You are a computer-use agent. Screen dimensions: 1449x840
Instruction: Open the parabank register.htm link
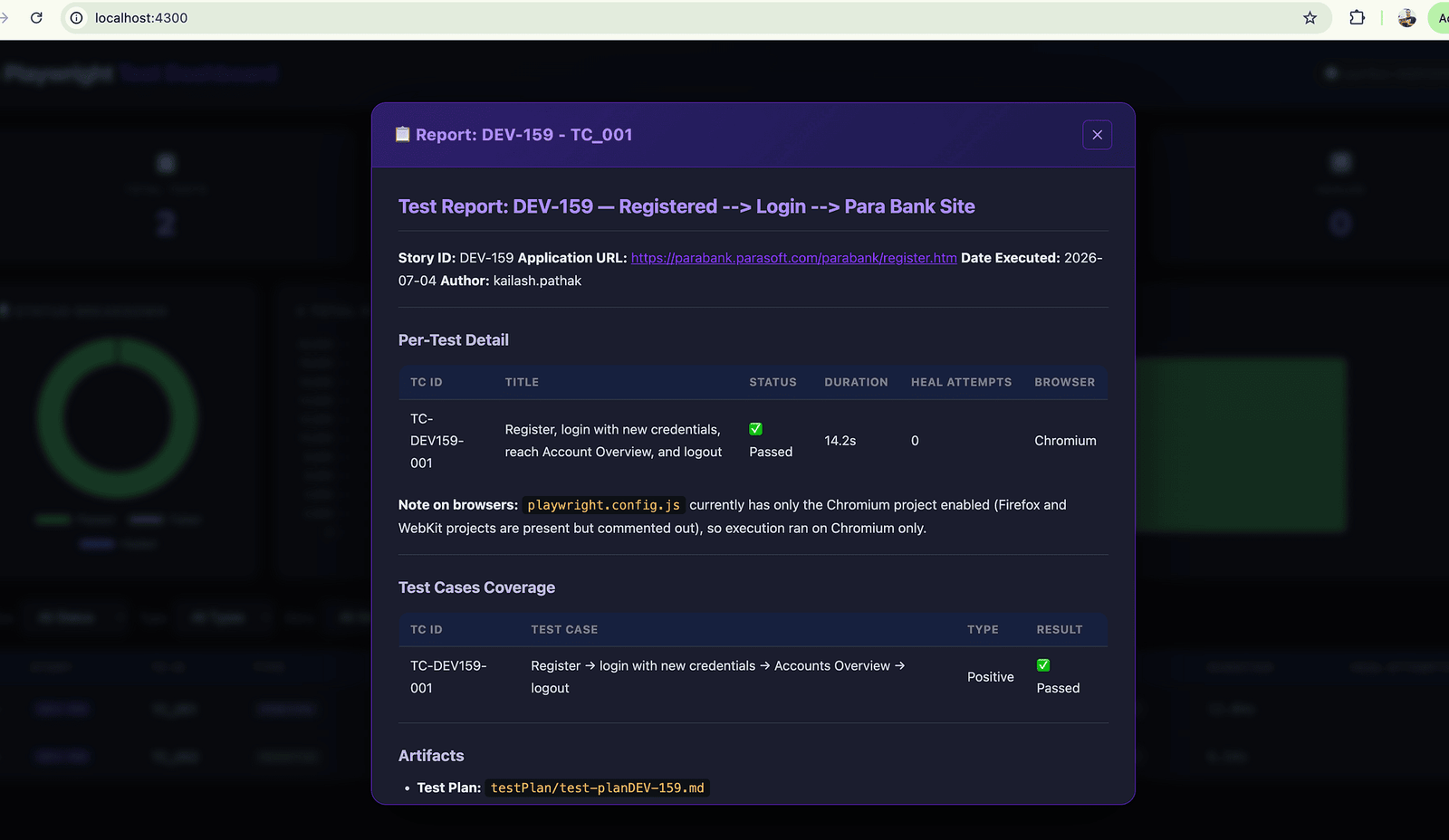coord(793,258)
